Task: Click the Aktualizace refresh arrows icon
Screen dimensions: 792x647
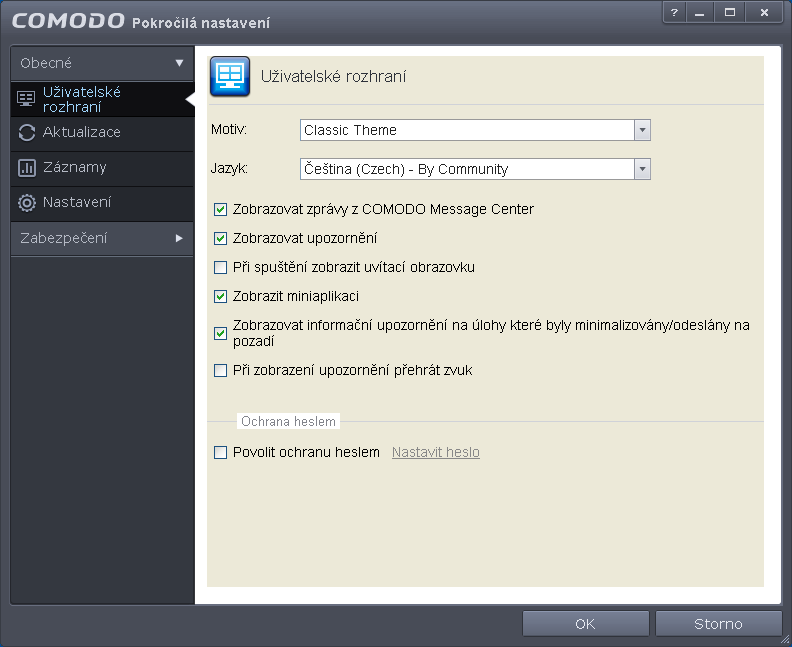Action: 27,133
